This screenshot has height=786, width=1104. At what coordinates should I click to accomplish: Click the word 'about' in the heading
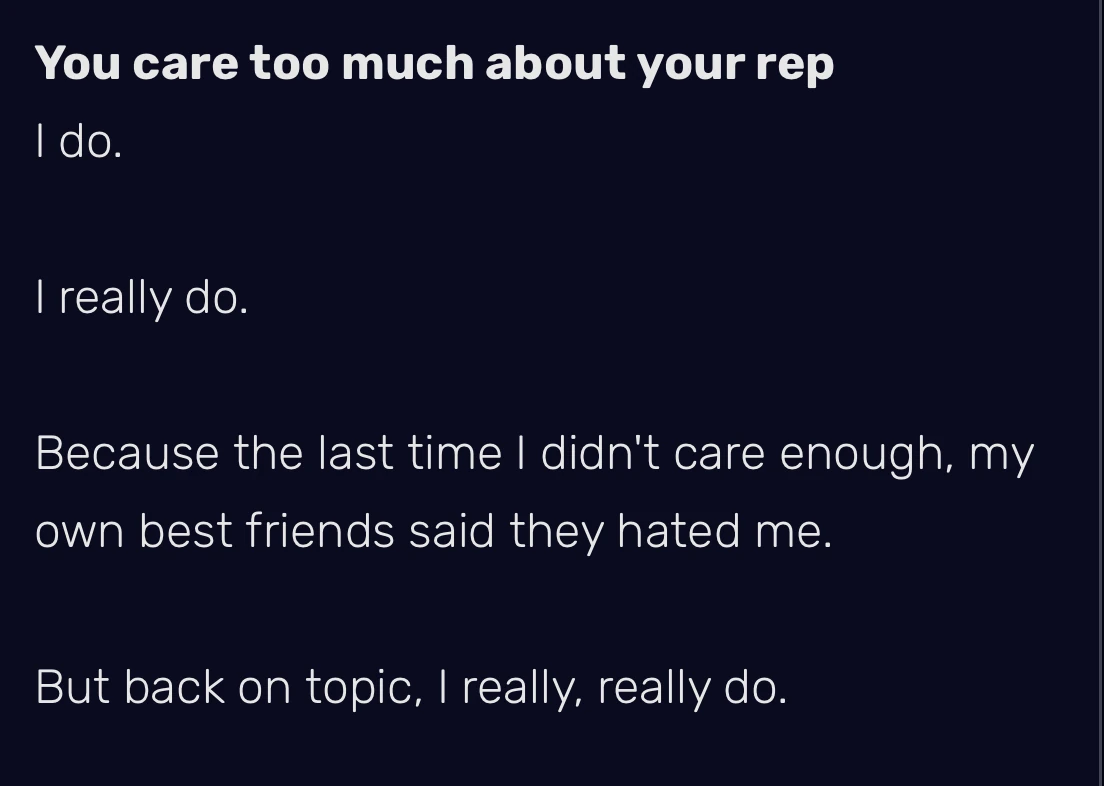[554, 64]
